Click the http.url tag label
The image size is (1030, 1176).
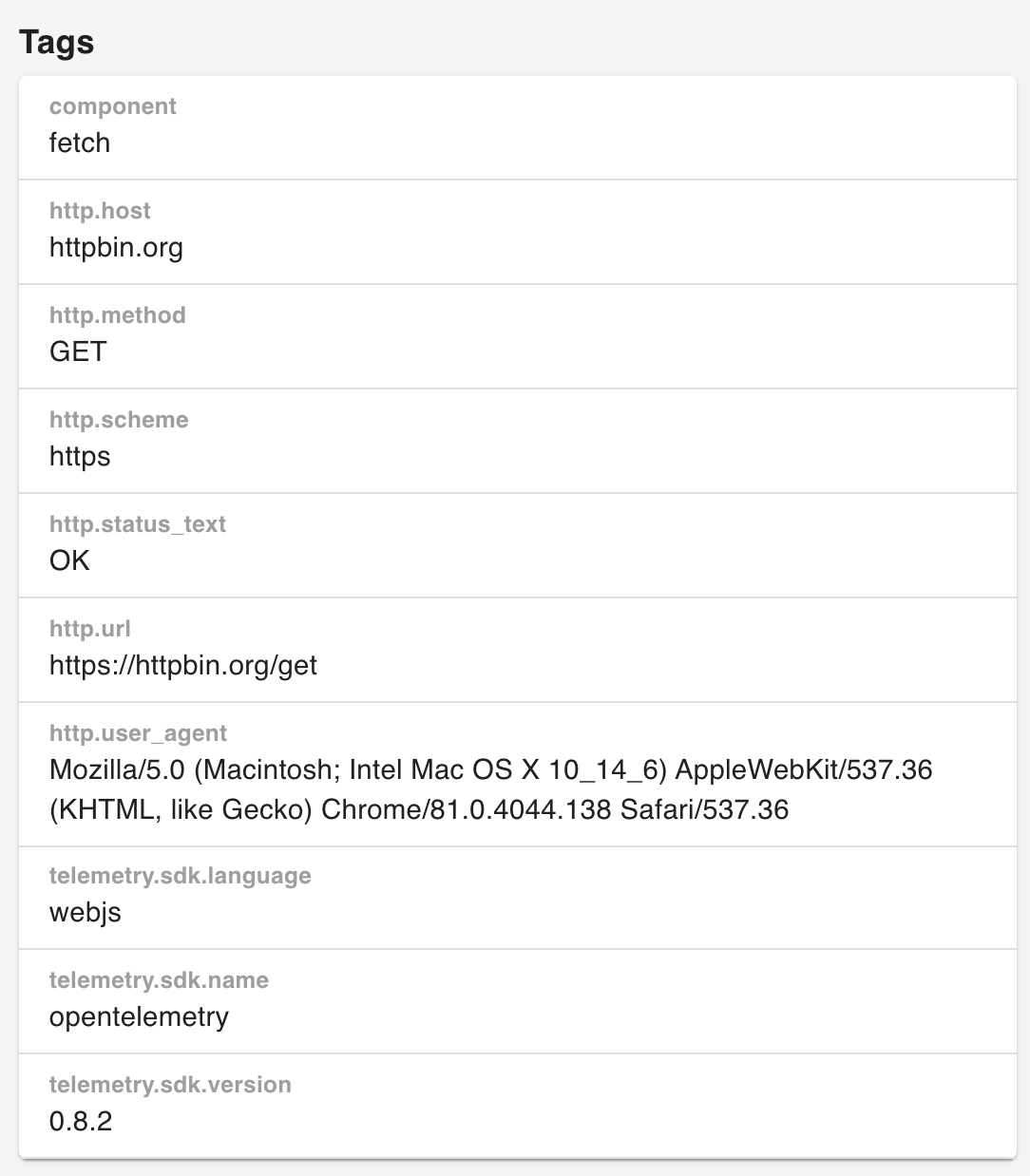tap(89, 629)
